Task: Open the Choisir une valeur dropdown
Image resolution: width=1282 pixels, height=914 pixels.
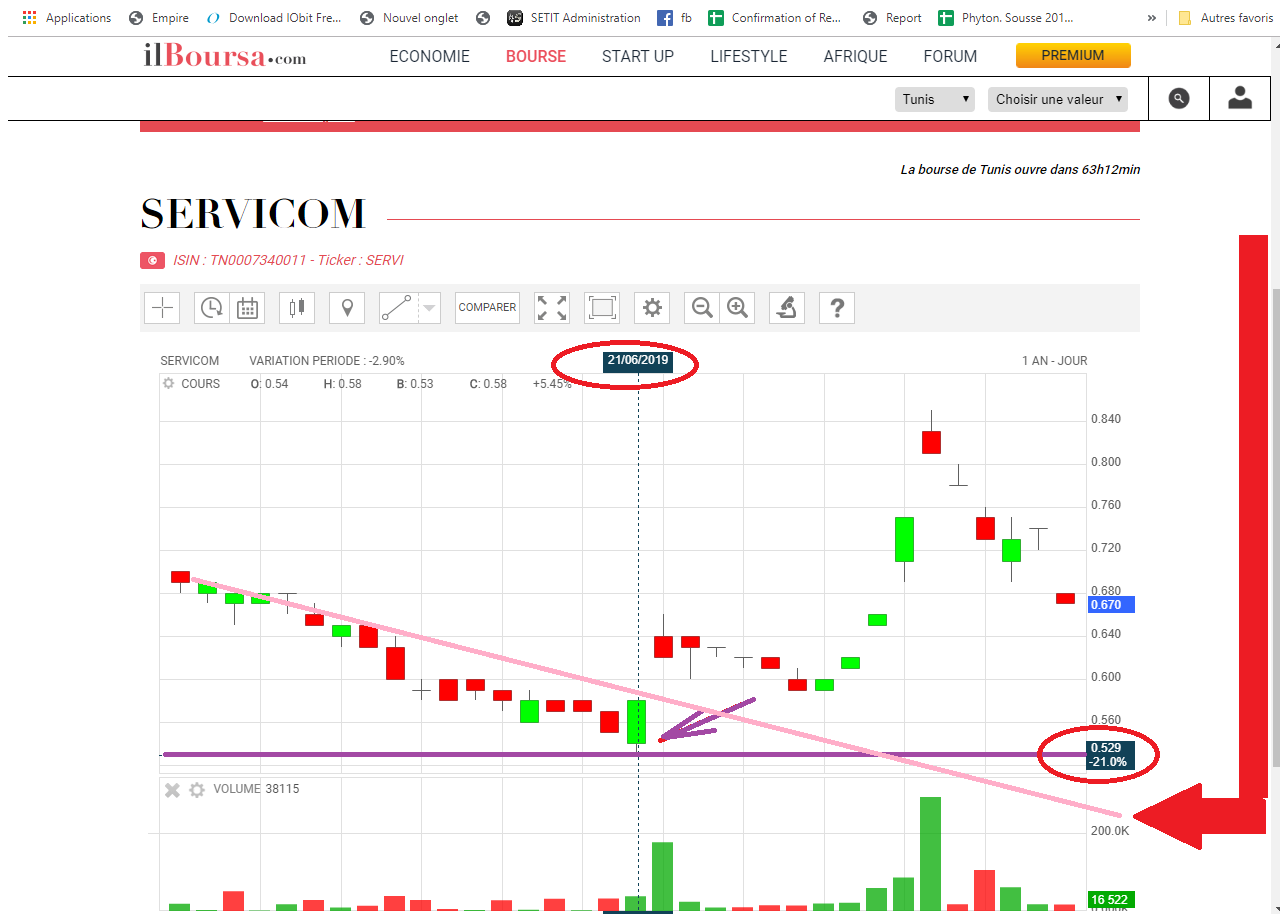Action: point(1058,99)
